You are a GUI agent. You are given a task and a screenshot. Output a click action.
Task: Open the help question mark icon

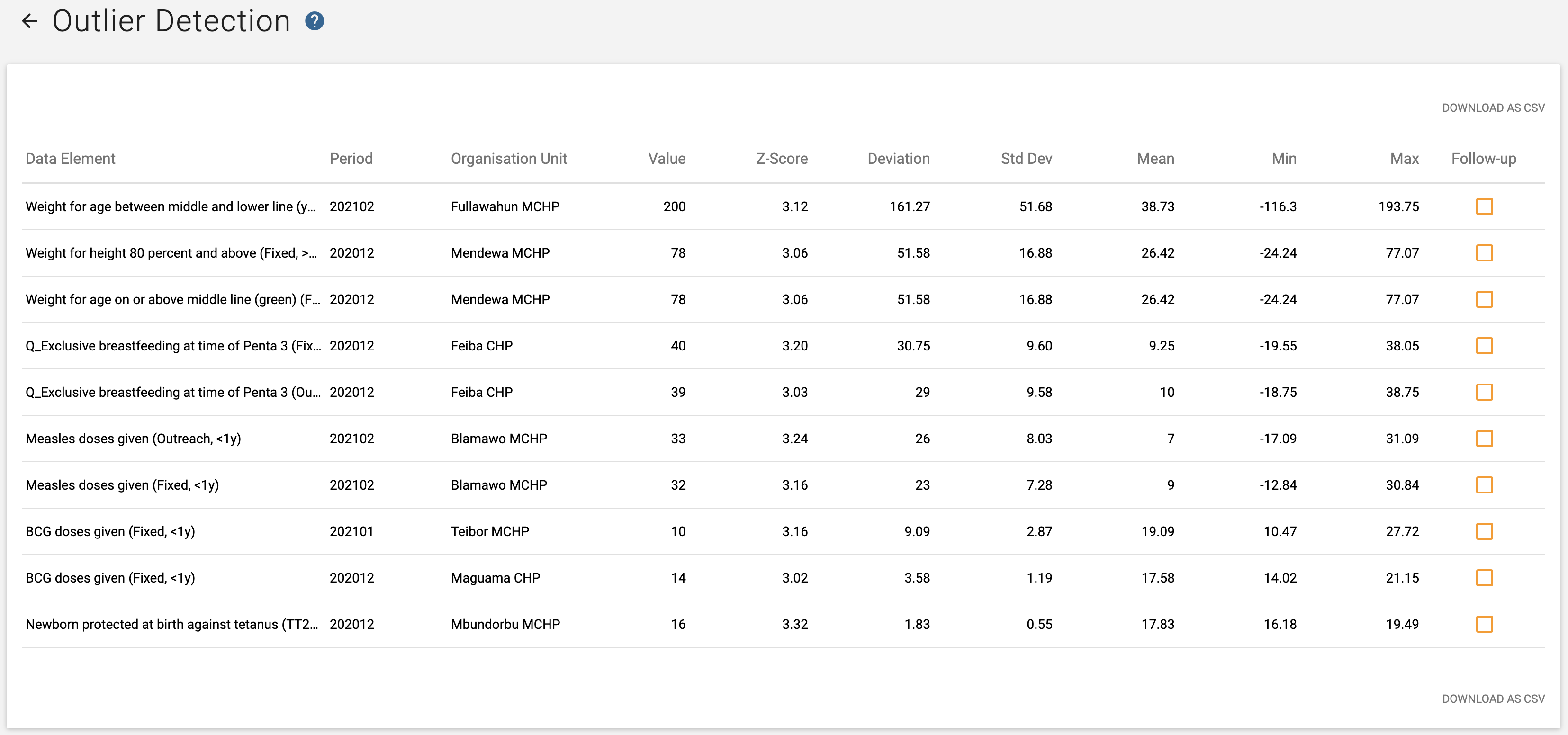(x=314, y=21)
